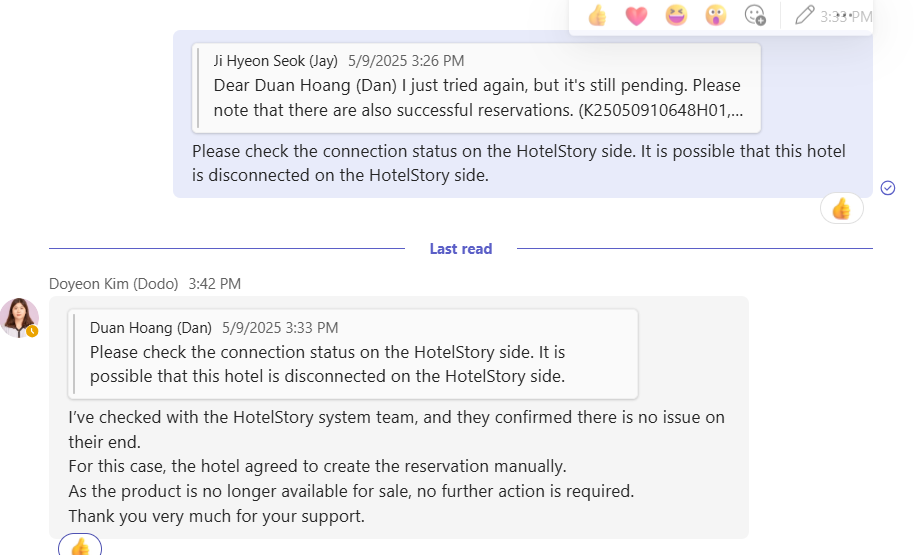Viewport: 917px width, 555px height.
Task: Toggle thumbs up reaction under Doyeon Kim's message
Action: tap(80, 546)
